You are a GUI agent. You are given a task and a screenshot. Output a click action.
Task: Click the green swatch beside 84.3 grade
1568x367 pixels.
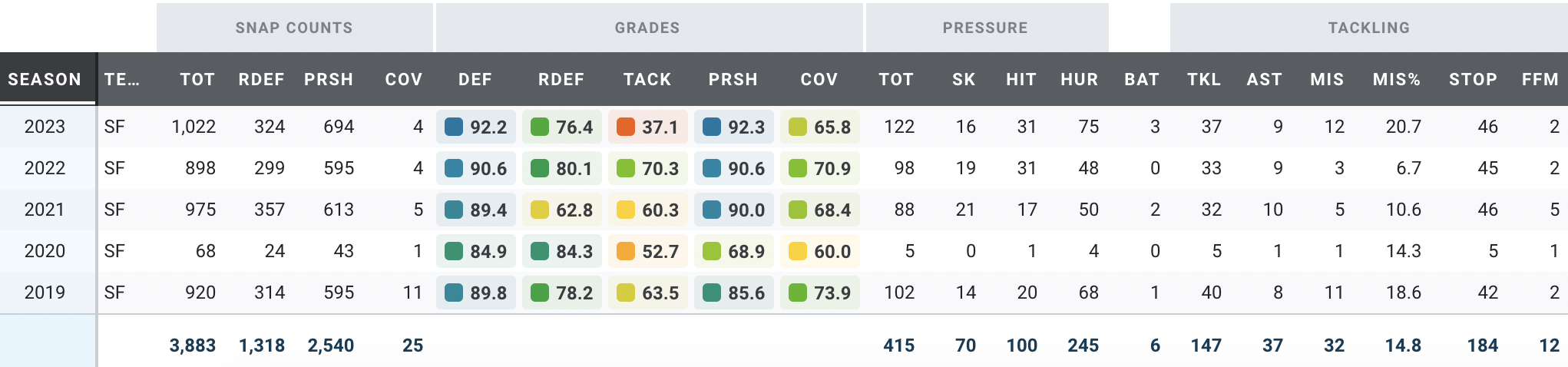(x=540, y=251)
